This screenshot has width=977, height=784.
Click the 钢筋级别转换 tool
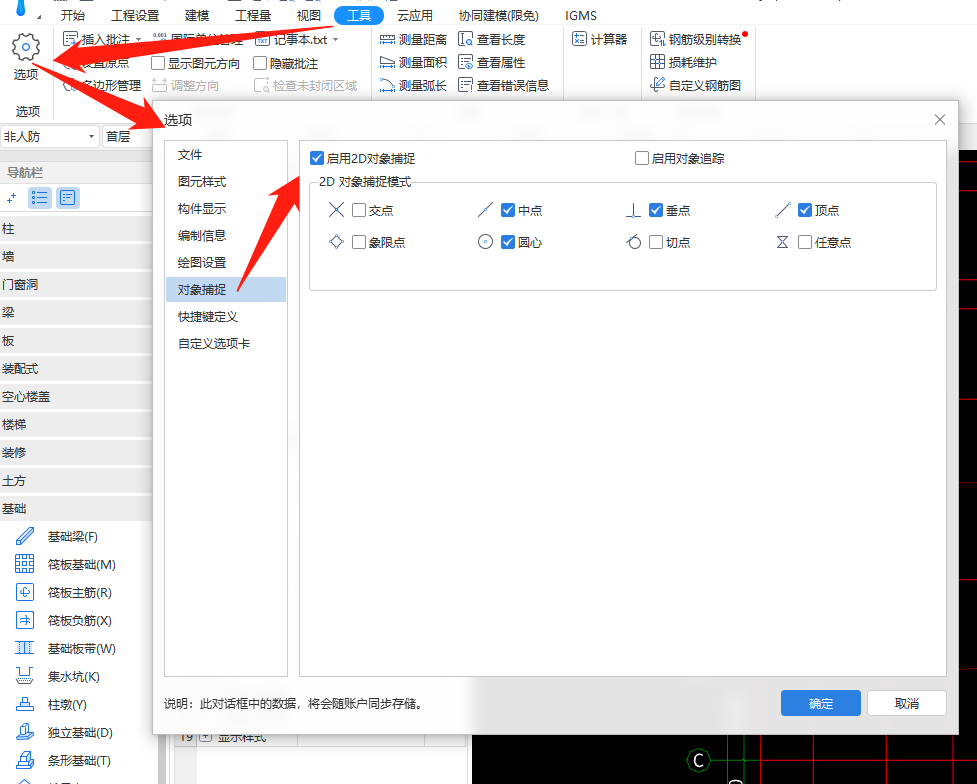tap(695, 39)
